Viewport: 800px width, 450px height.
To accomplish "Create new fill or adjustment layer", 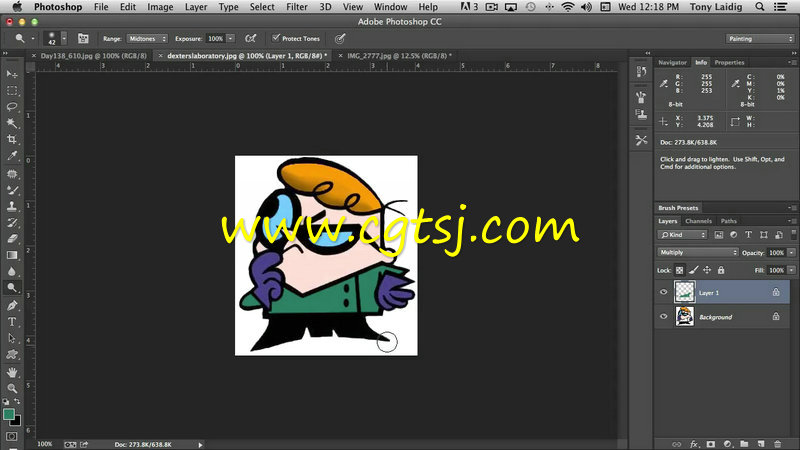I will tap(728, 444).
